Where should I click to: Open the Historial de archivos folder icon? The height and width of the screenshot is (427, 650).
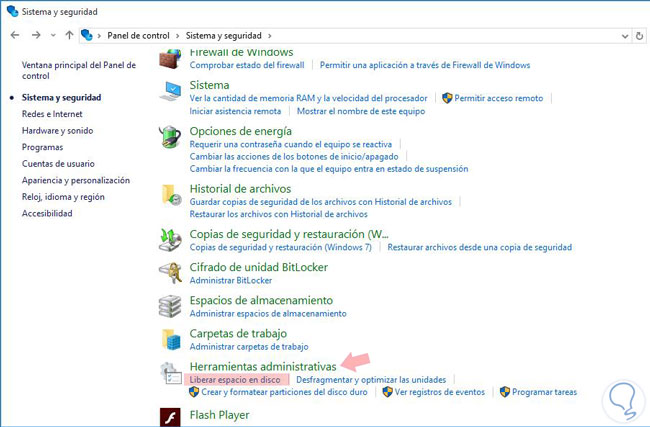[x=170, y=195]
